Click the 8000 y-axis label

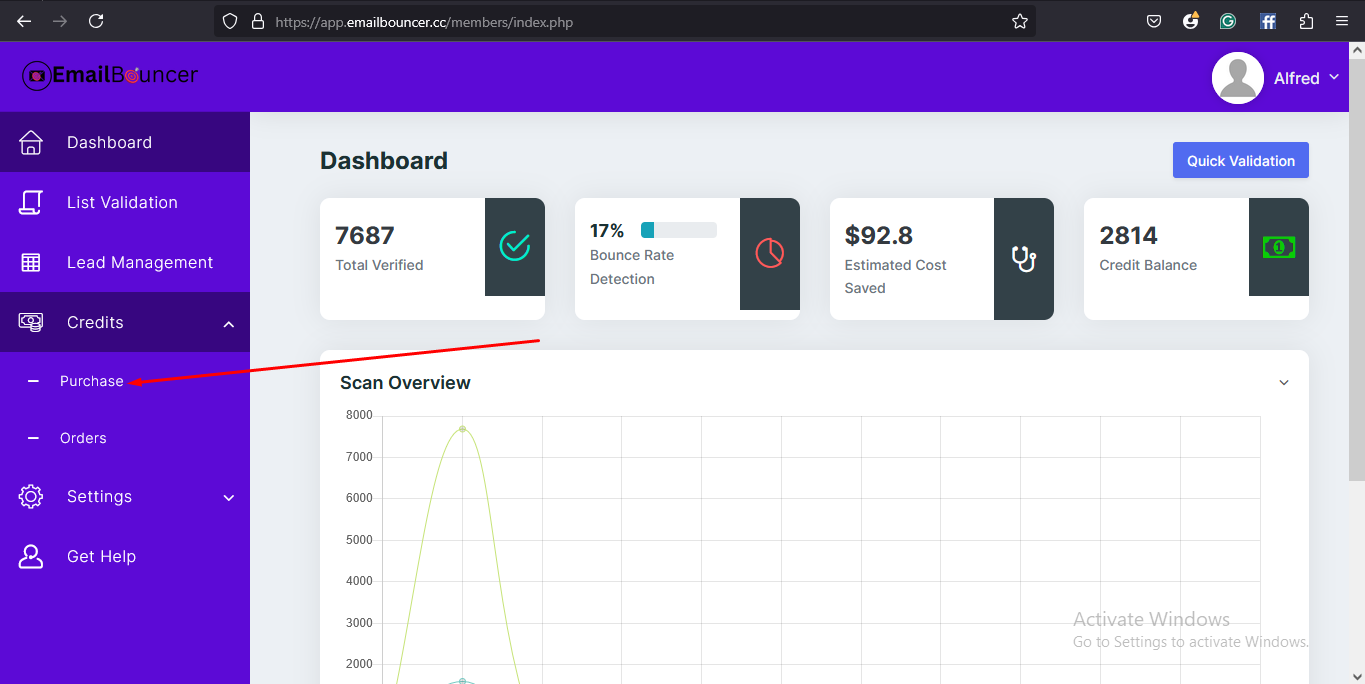359,415
